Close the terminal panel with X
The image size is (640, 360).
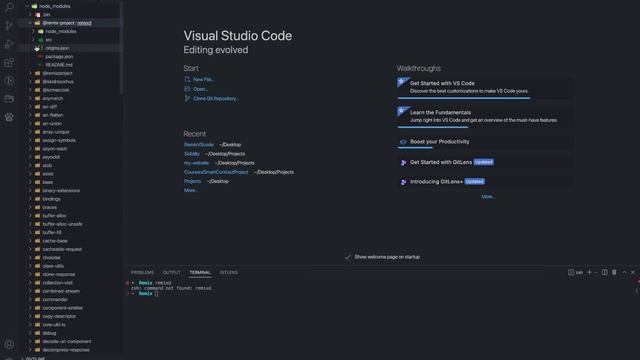[x=633, y=272]
